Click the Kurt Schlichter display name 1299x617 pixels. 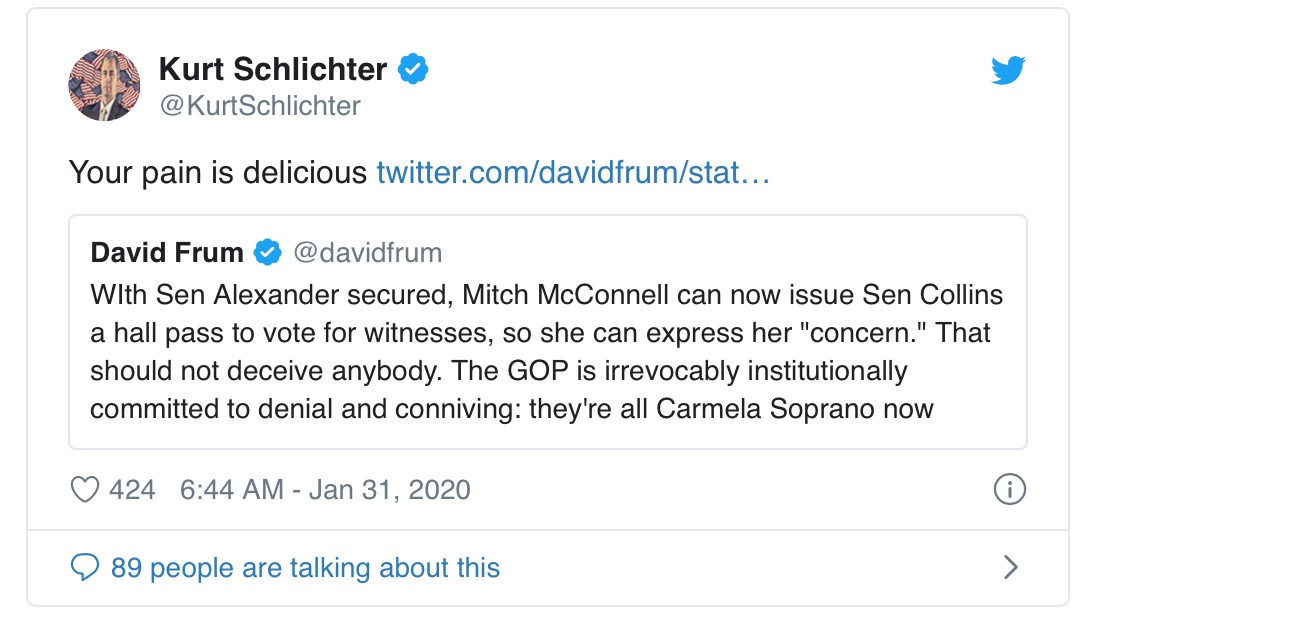coord(273,69)
